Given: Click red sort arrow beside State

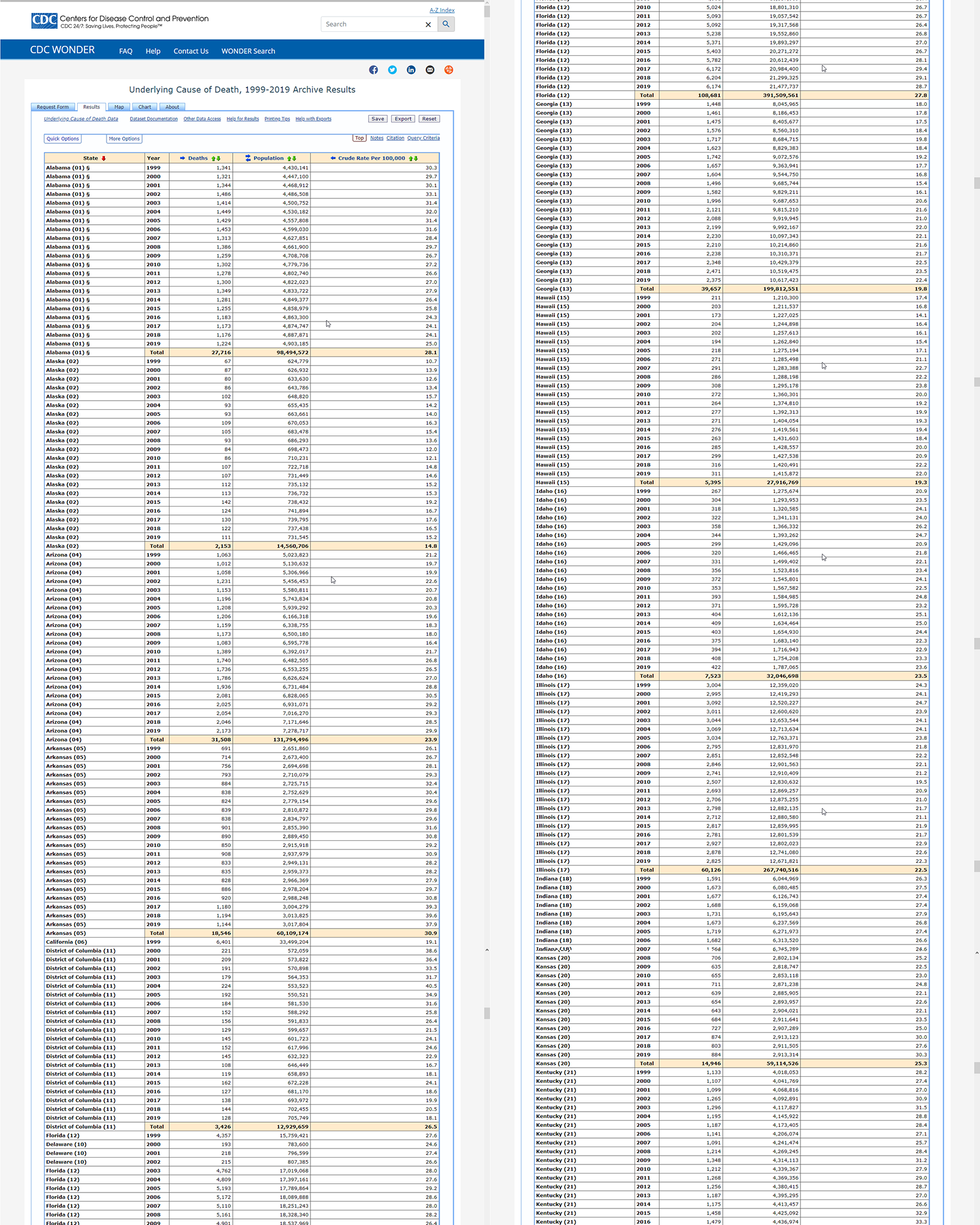Looking at the screenshot, I should tap(104, 159).
